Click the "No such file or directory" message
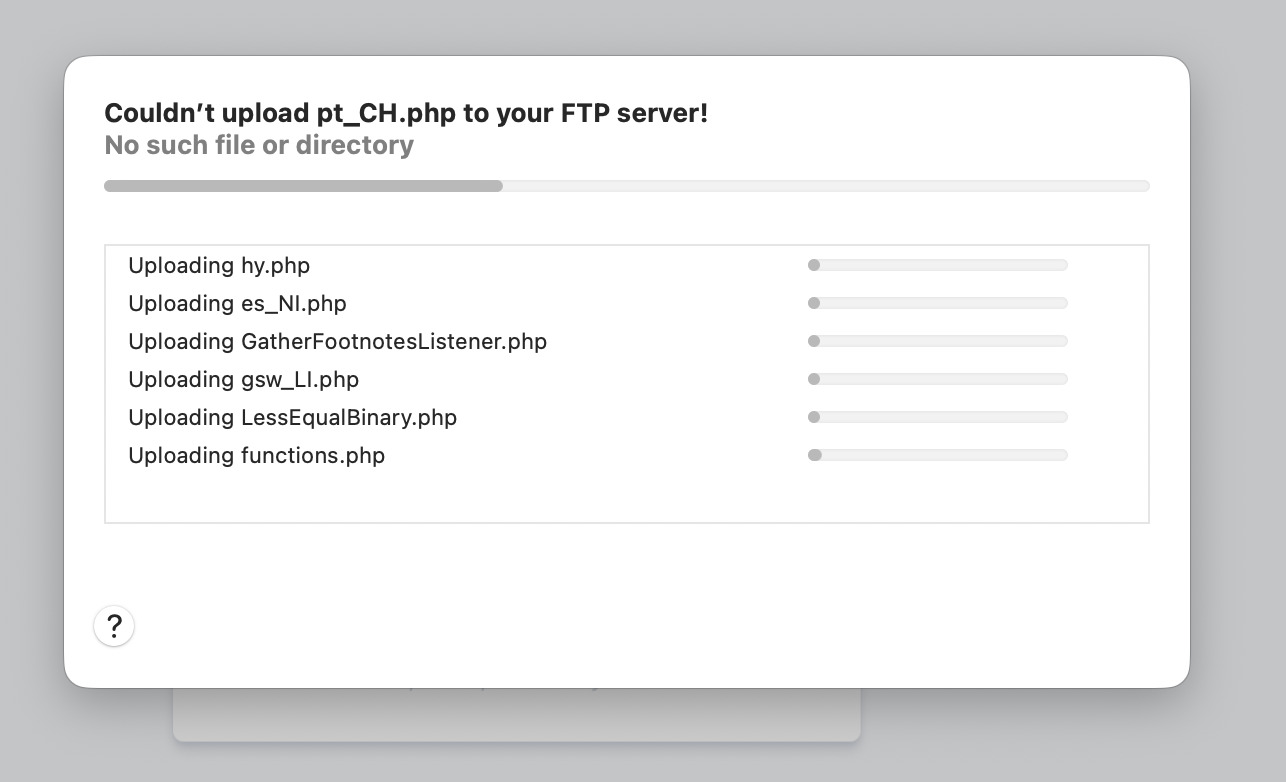 point(259,145)
